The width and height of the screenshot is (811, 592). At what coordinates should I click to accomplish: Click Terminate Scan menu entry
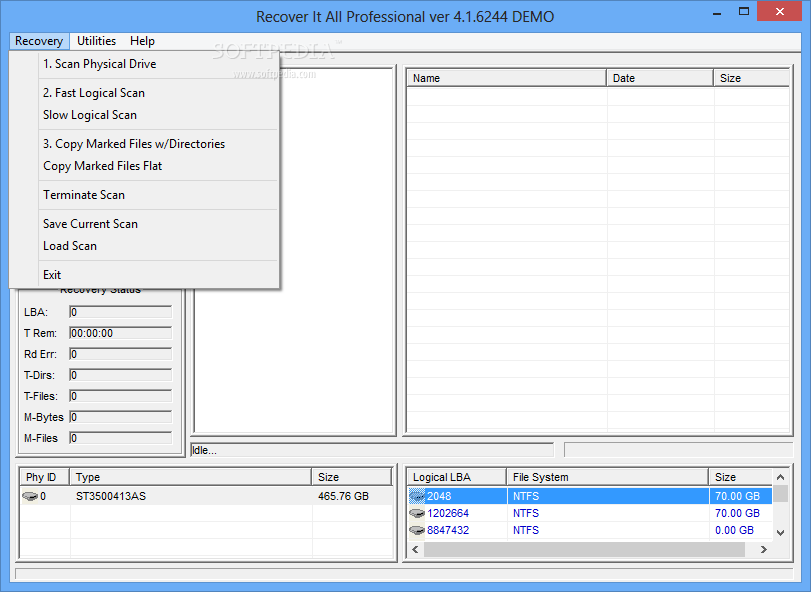159,195
